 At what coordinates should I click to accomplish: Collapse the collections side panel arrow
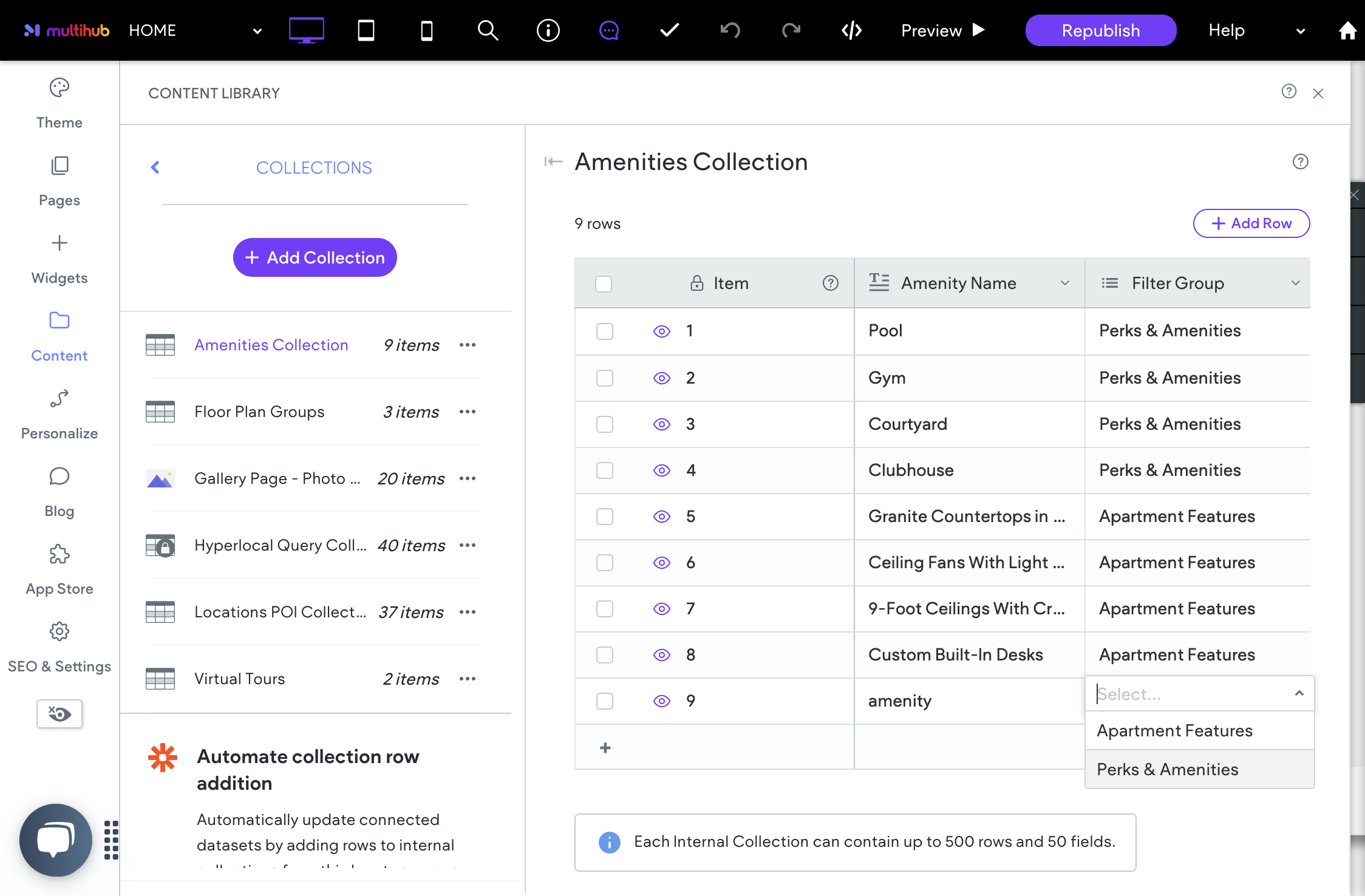553,161
